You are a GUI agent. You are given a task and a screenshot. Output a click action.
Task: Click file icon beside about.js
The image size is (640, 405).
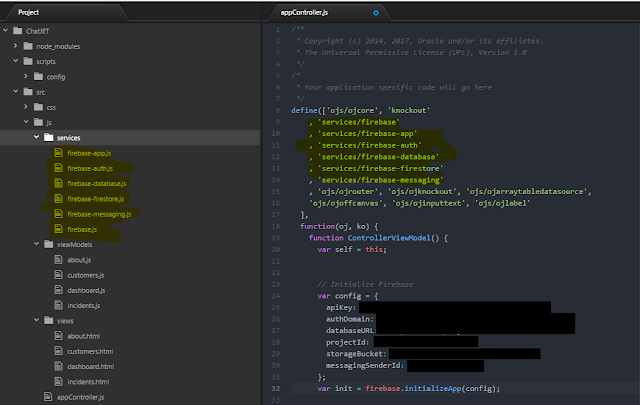coord(58,259)
